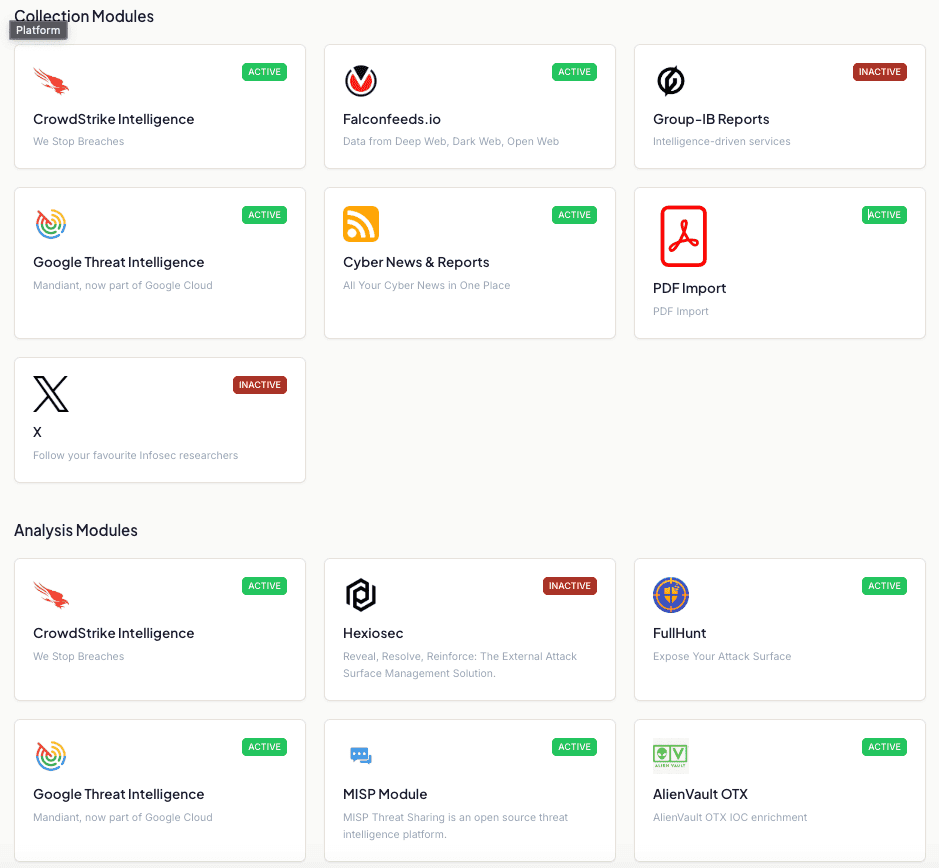Click the 'Analysis Modules' section heading
The height and width of the screenshot is (868, 939).
tap(76, 531)
